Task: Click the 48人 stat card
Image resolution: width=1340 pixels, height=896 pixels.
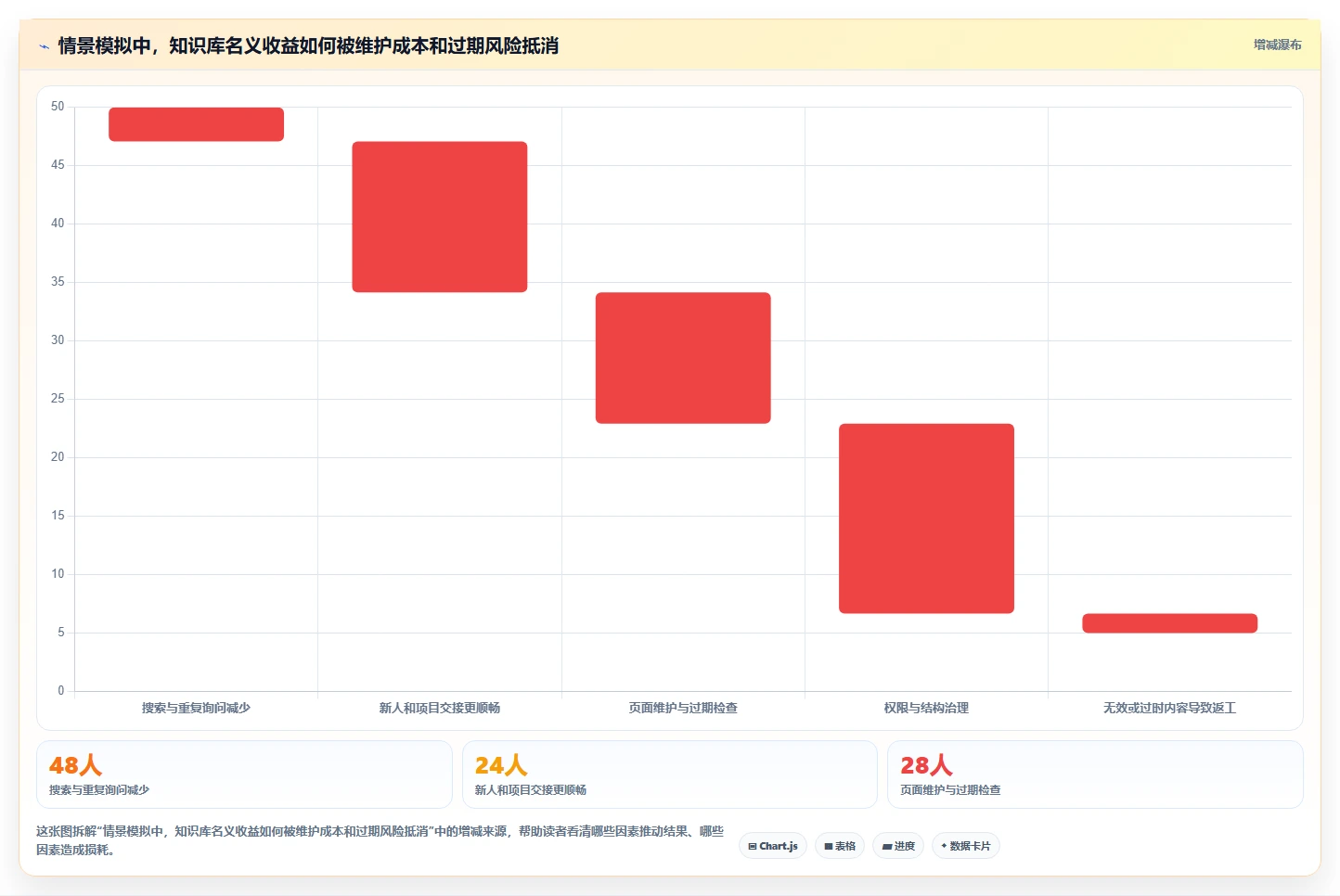Action: click(x=244, y=774)
